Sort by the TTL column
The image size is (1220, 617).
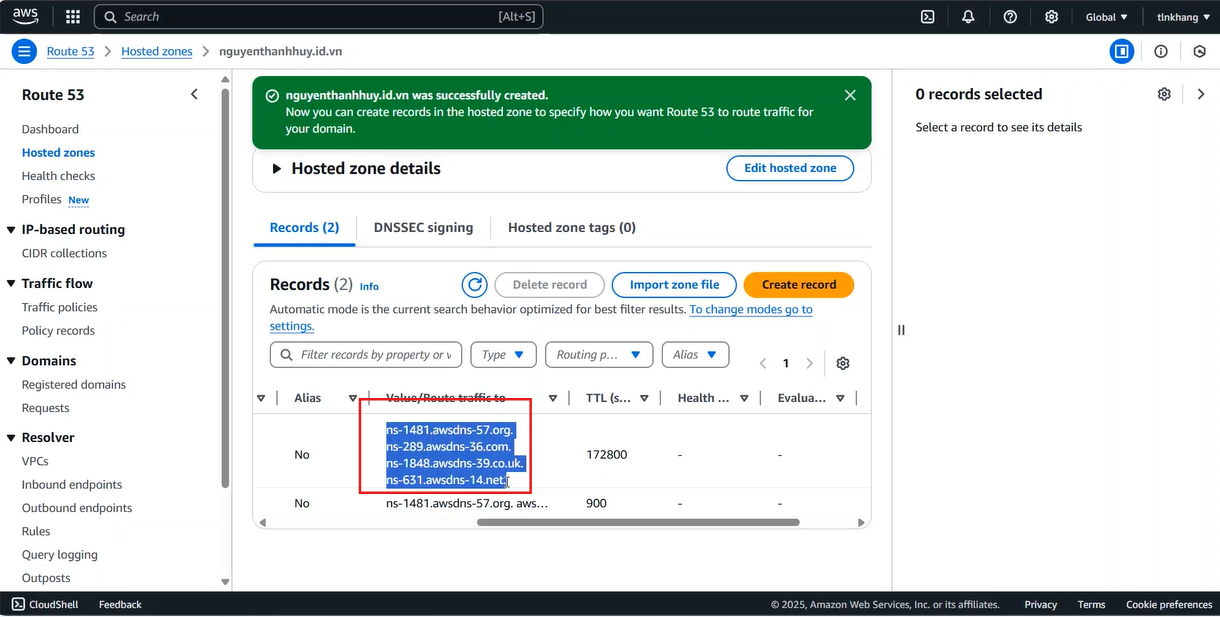pos(644,398)
